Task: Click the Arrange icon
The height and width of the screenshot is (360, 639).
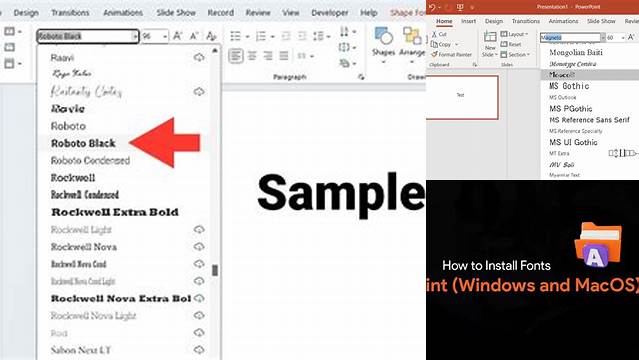Action: 412,41
